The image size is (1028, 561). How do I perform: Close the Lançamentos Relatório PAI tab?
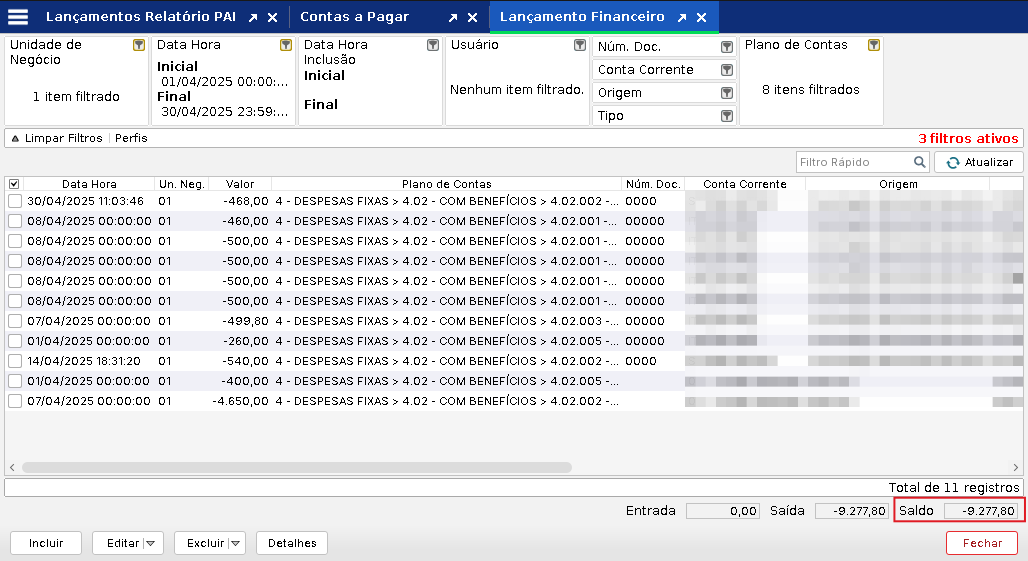point(273,18)
